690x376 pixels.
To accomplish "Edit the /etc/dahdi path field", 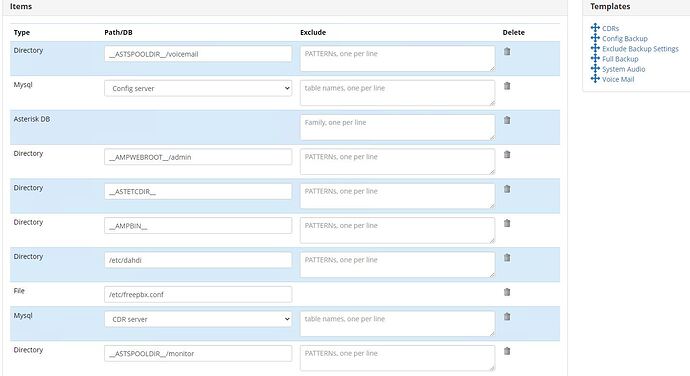I will (198, 260).
